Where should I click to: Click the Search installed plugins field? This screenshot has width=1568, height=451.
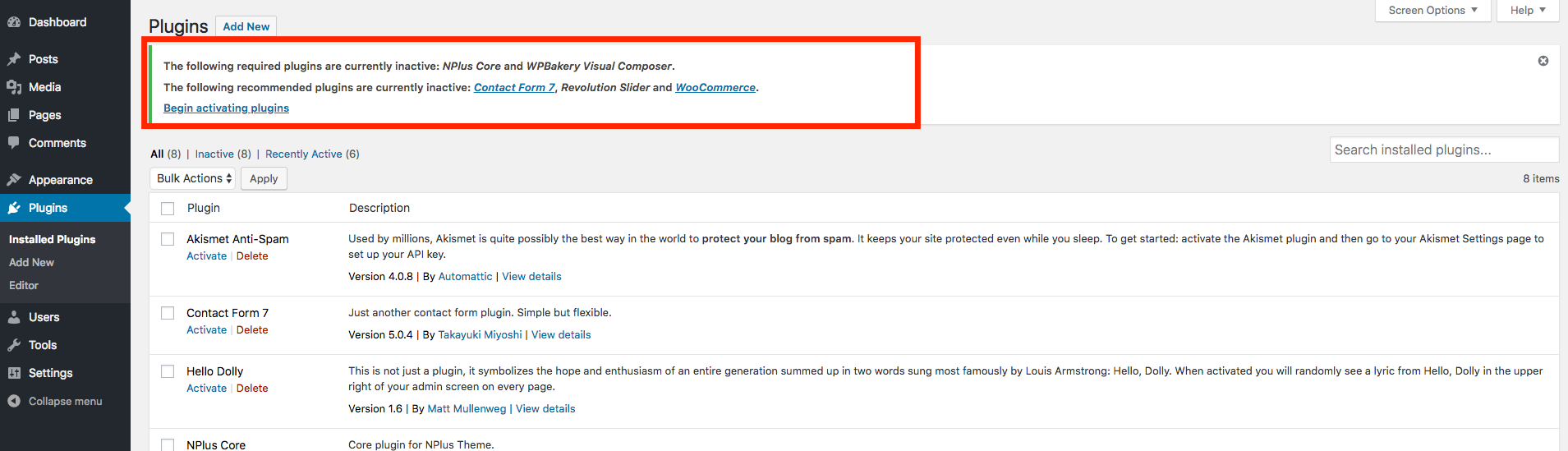(x=1444, y=150)
